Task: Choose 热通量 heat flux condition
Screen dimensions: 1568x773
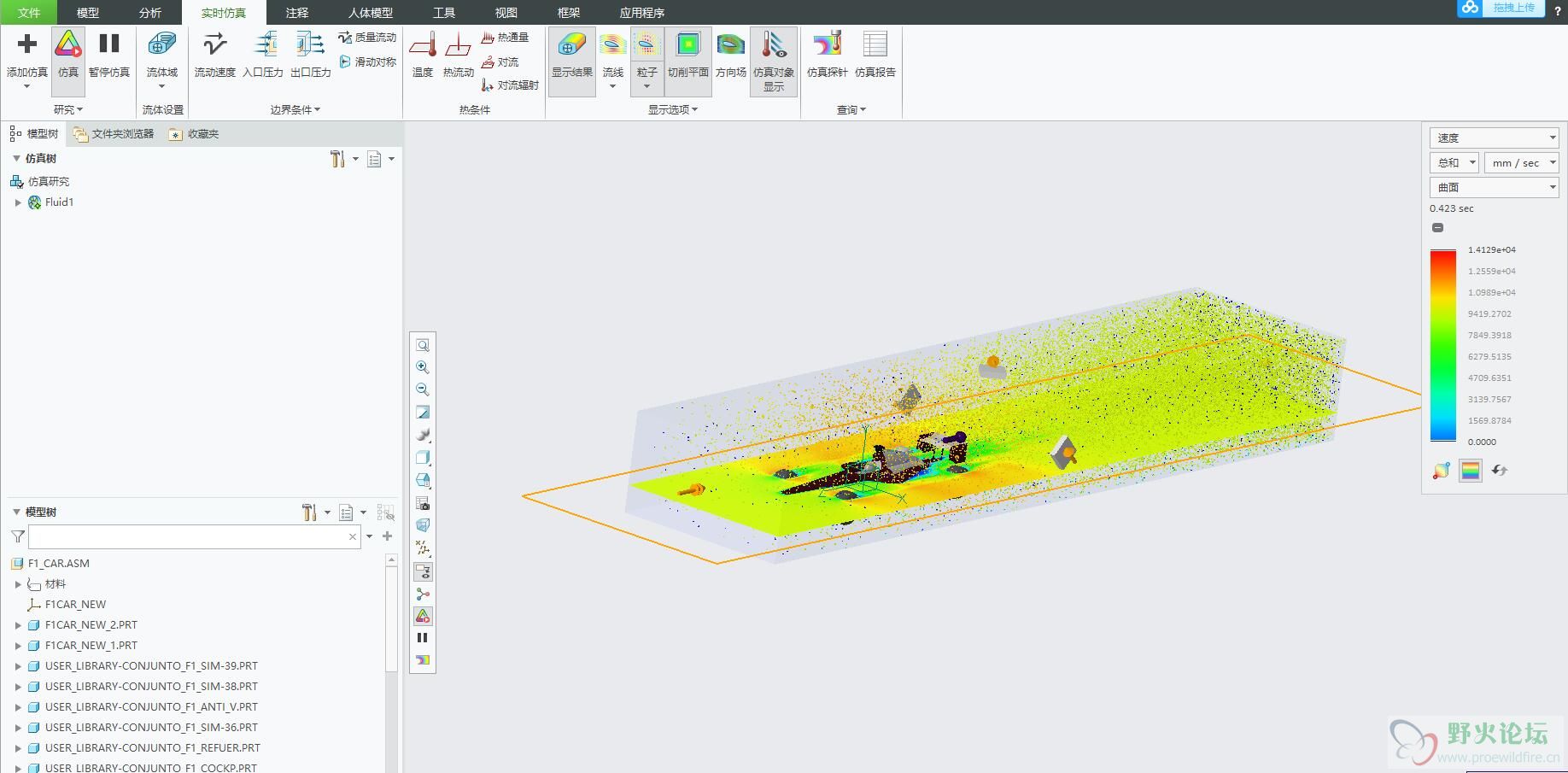Action: click(505, 38)
